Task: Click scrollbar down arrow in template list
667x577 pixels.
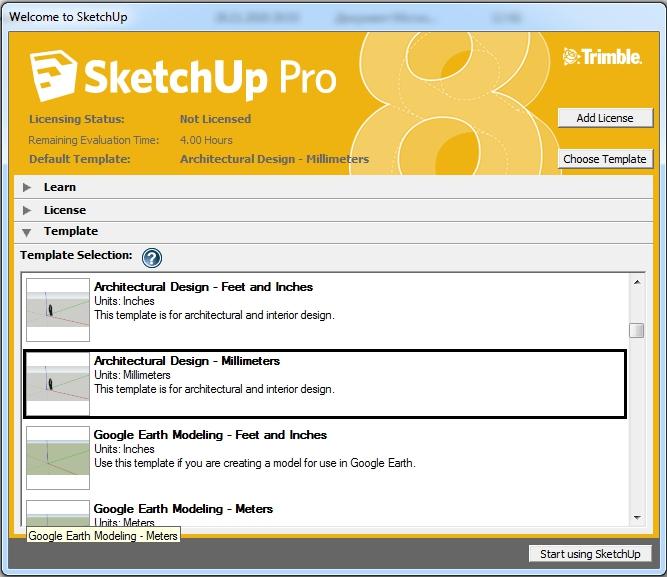Action: click(637, 518)
